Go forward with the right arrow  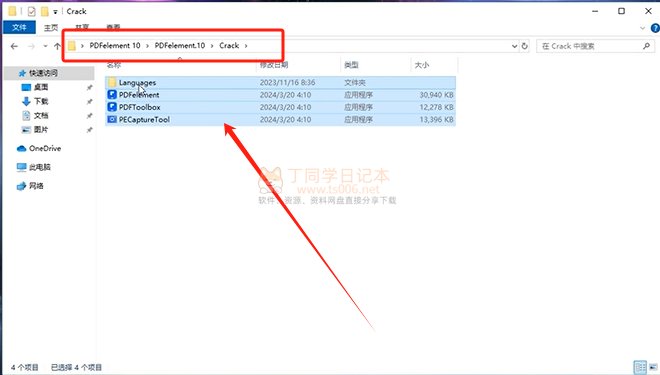coord(31,46)
